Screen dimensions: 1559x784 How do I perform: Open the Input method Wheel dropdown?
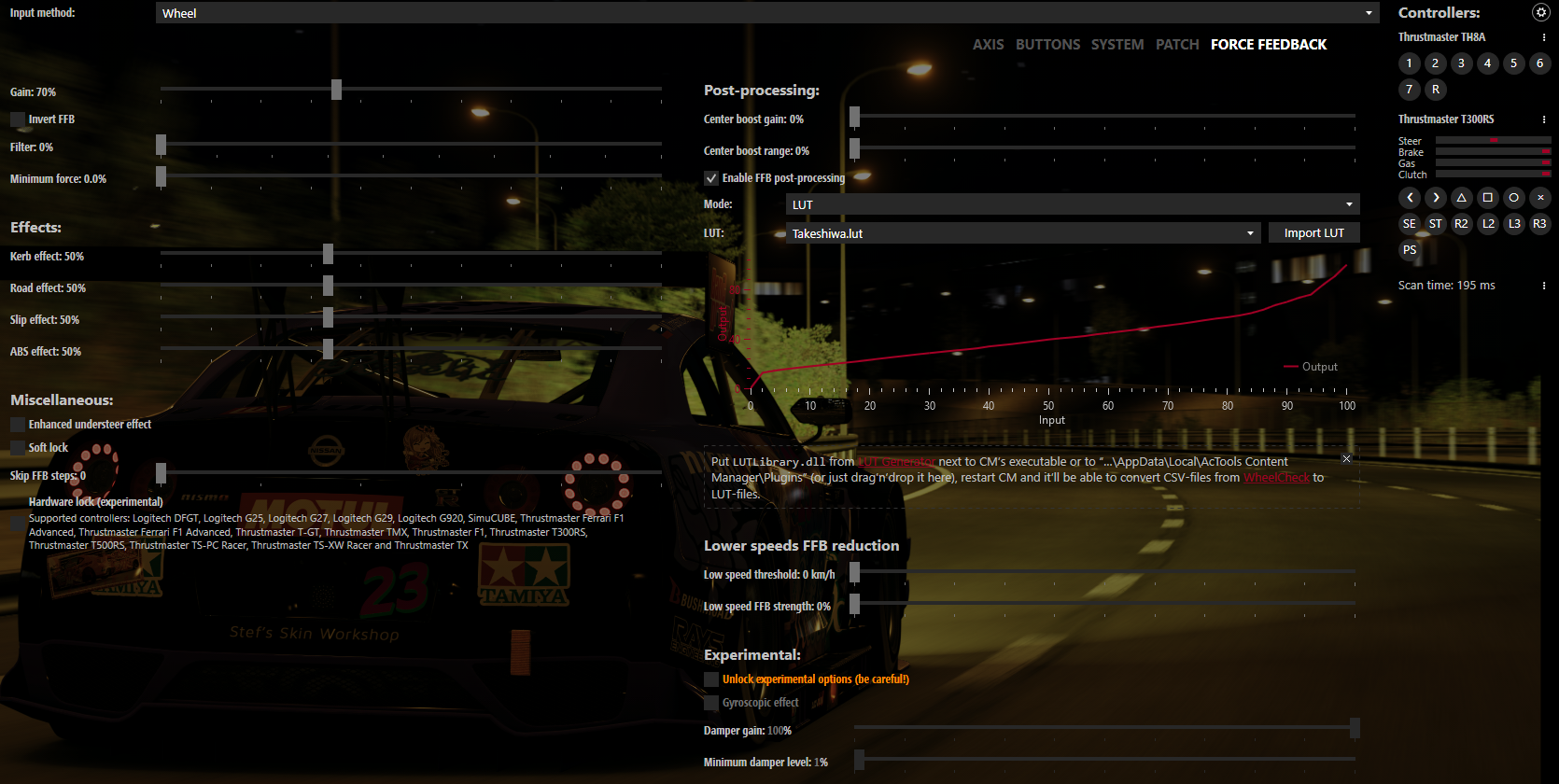click(767, 13)
